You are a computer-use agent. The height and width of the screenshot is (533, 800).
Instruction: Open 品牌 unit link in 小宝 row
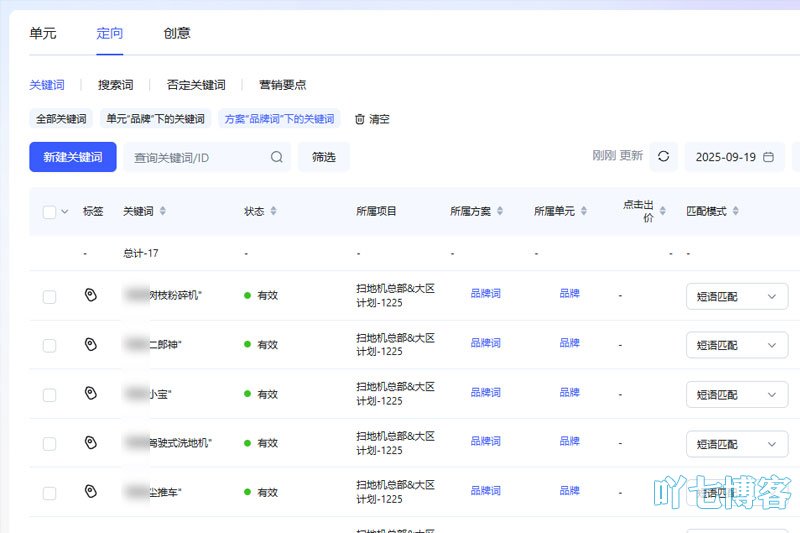tap(569, 392)
